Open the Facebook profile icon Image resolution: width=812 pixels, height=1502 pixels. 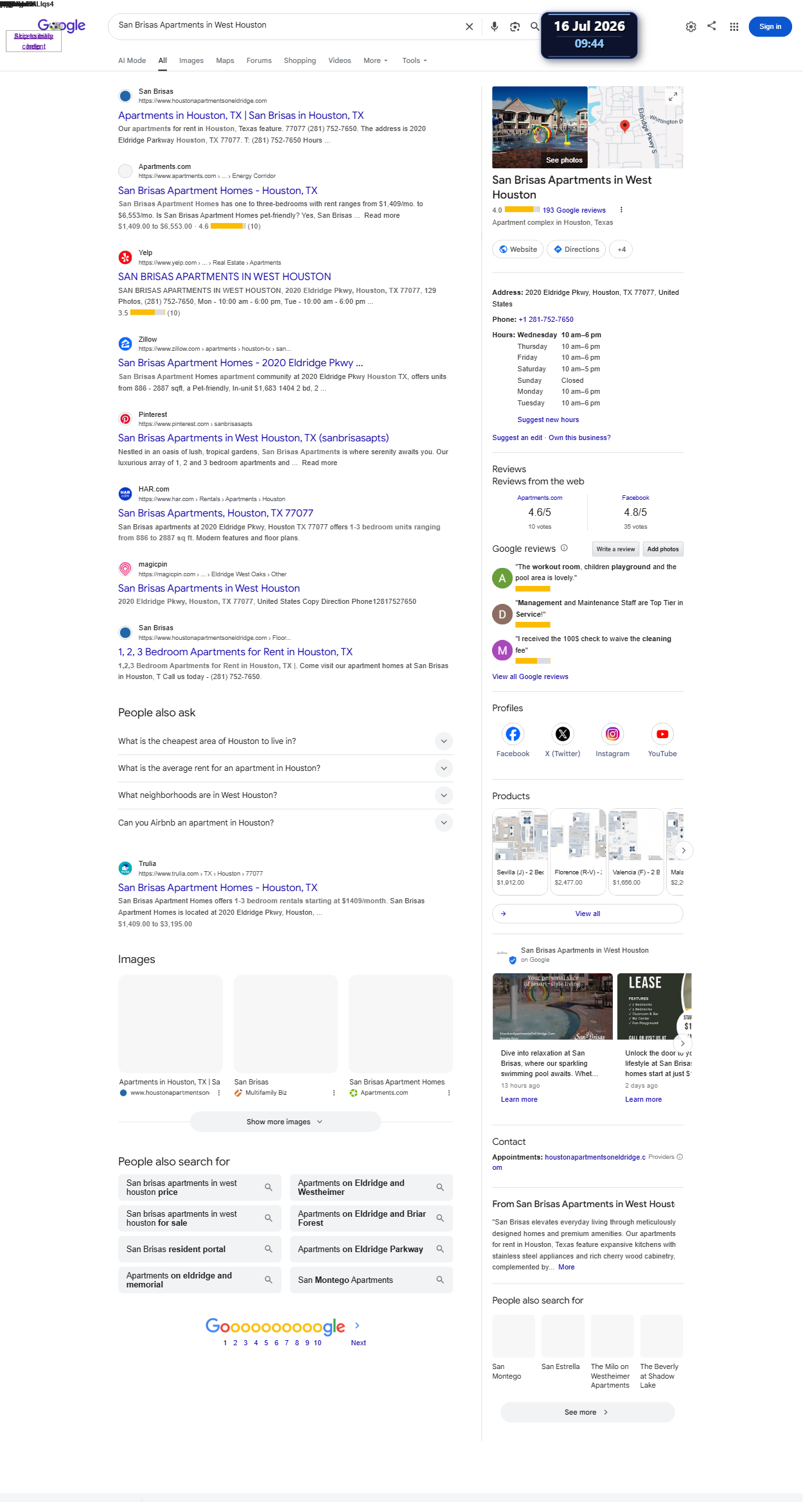pyautogui.click(x=513, y=734)
